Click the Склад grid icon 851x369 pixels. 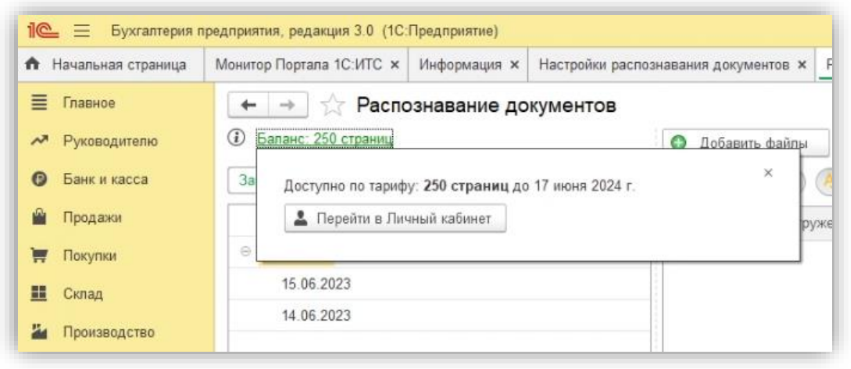tap(40, 294)
